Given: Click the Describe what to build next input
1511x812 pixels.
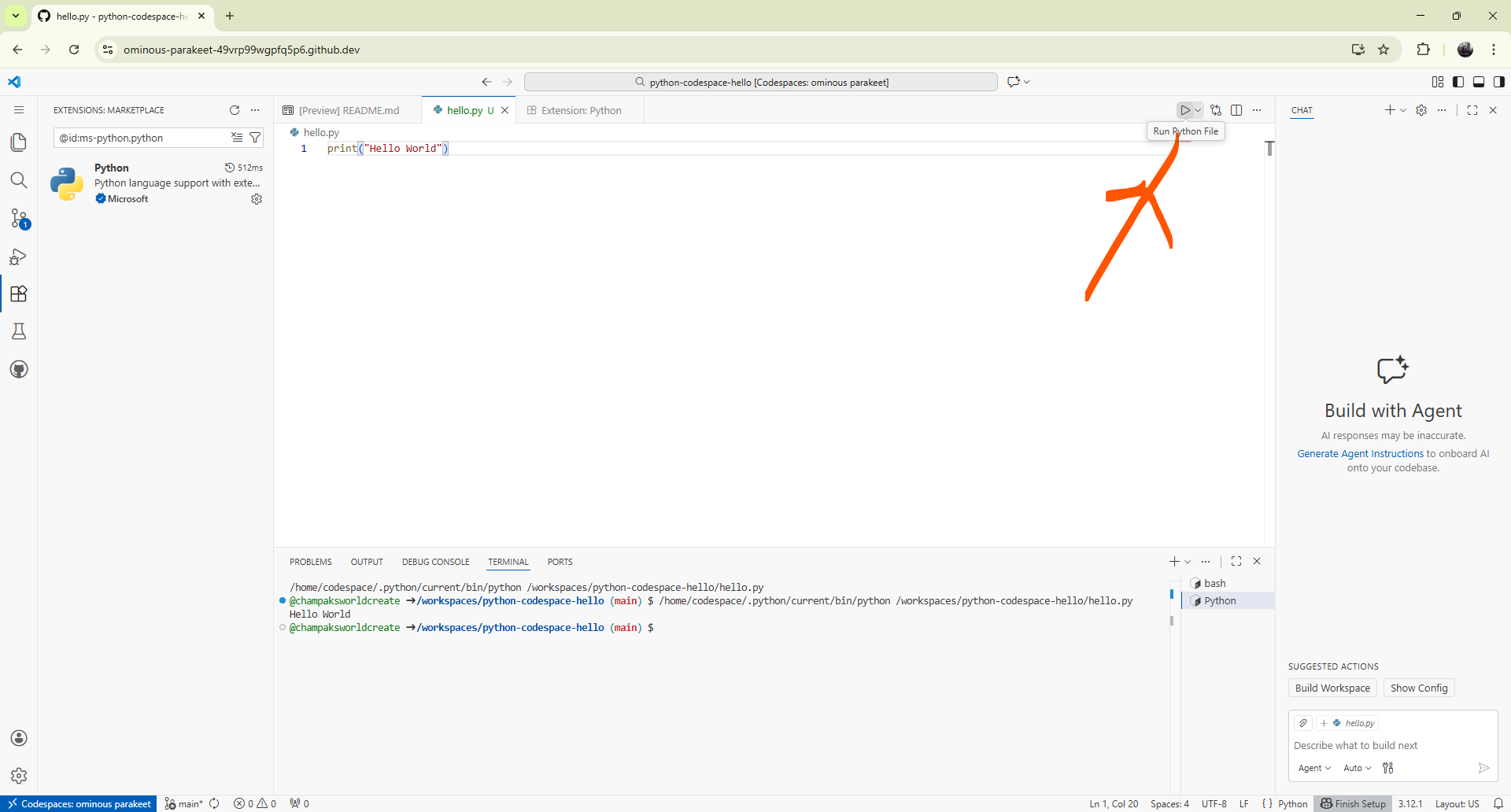Looking at the screenshot, I should (x=1391, y=745).
